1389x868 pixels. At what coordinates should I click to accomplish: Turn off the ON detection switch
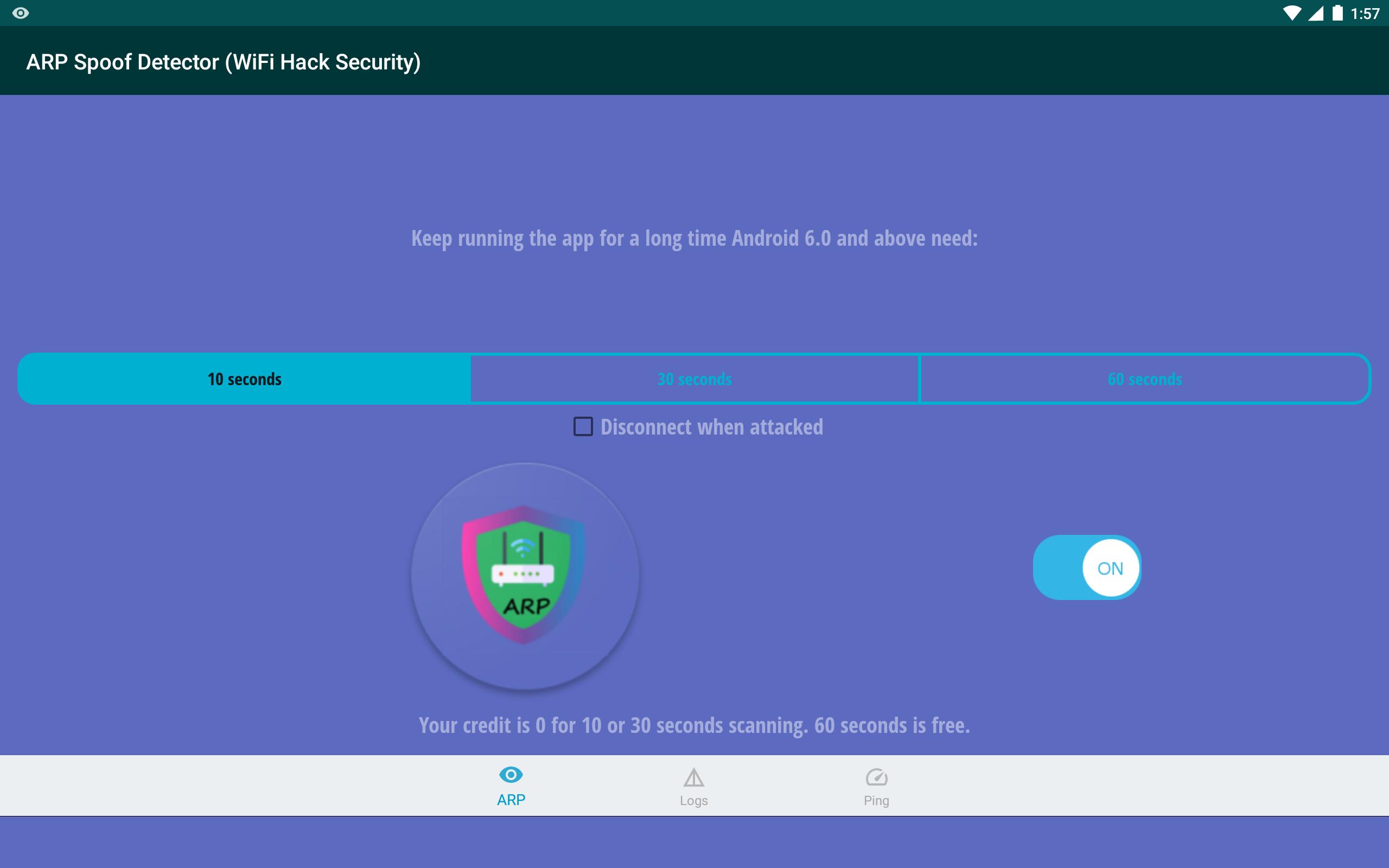pyautogui.click(x=1087, y=568)
